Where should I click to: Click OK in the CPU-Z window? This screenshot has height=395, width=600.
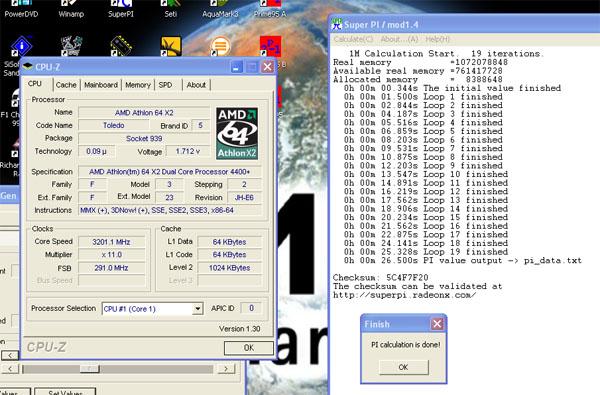[249, 348]
